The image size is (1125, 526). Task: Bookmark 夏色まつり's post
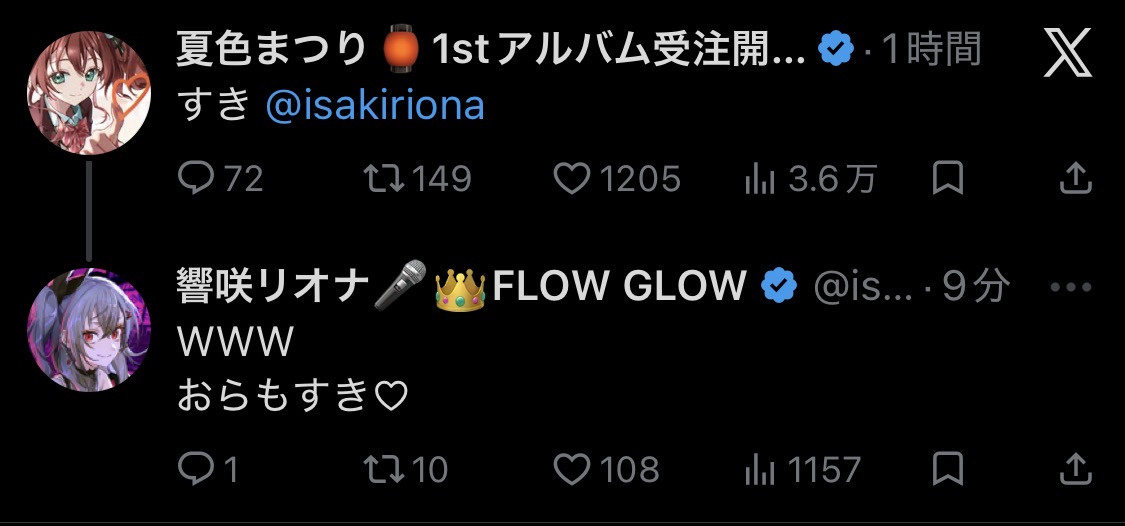947,179
